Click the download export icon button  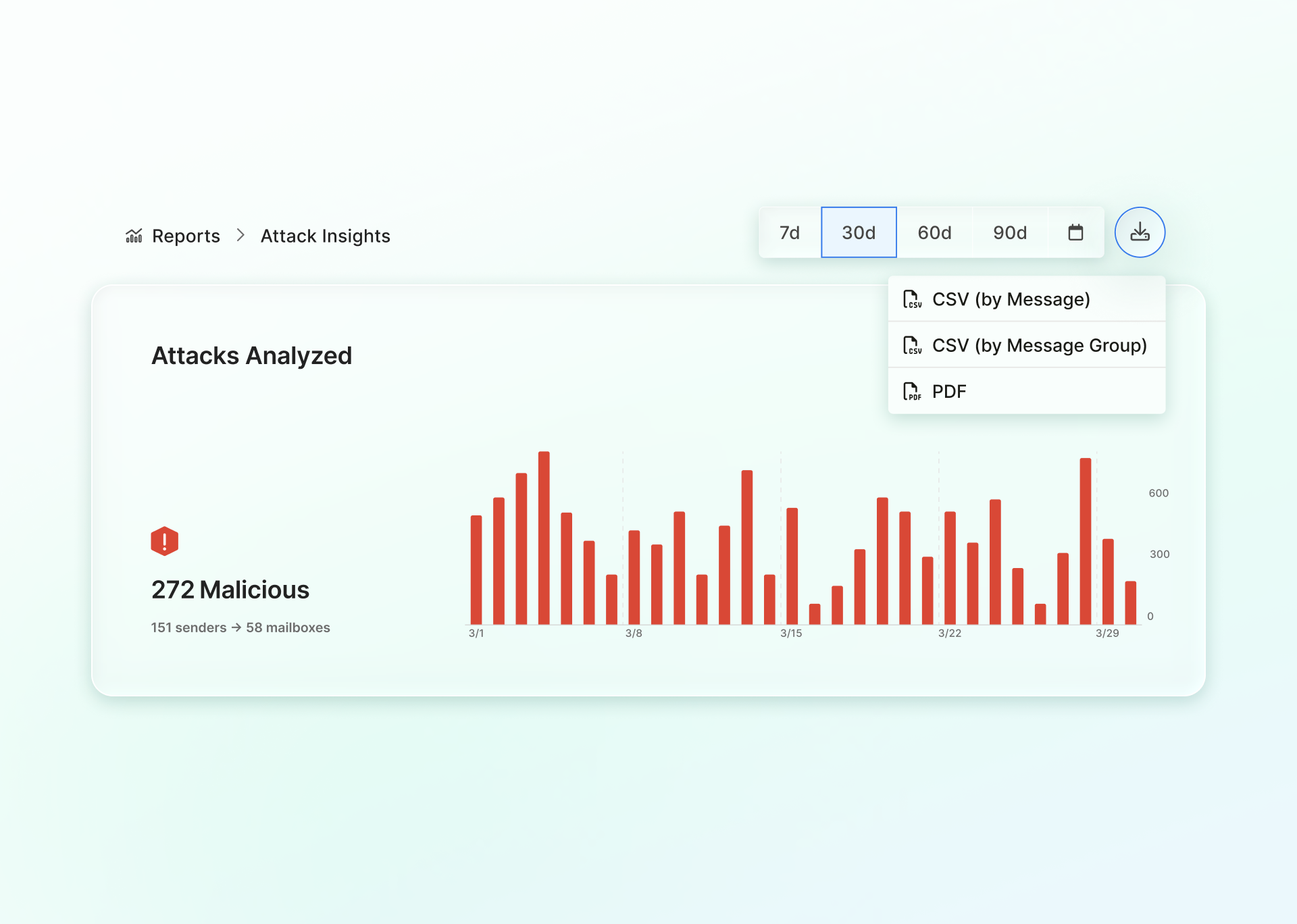coord(1140,232)
